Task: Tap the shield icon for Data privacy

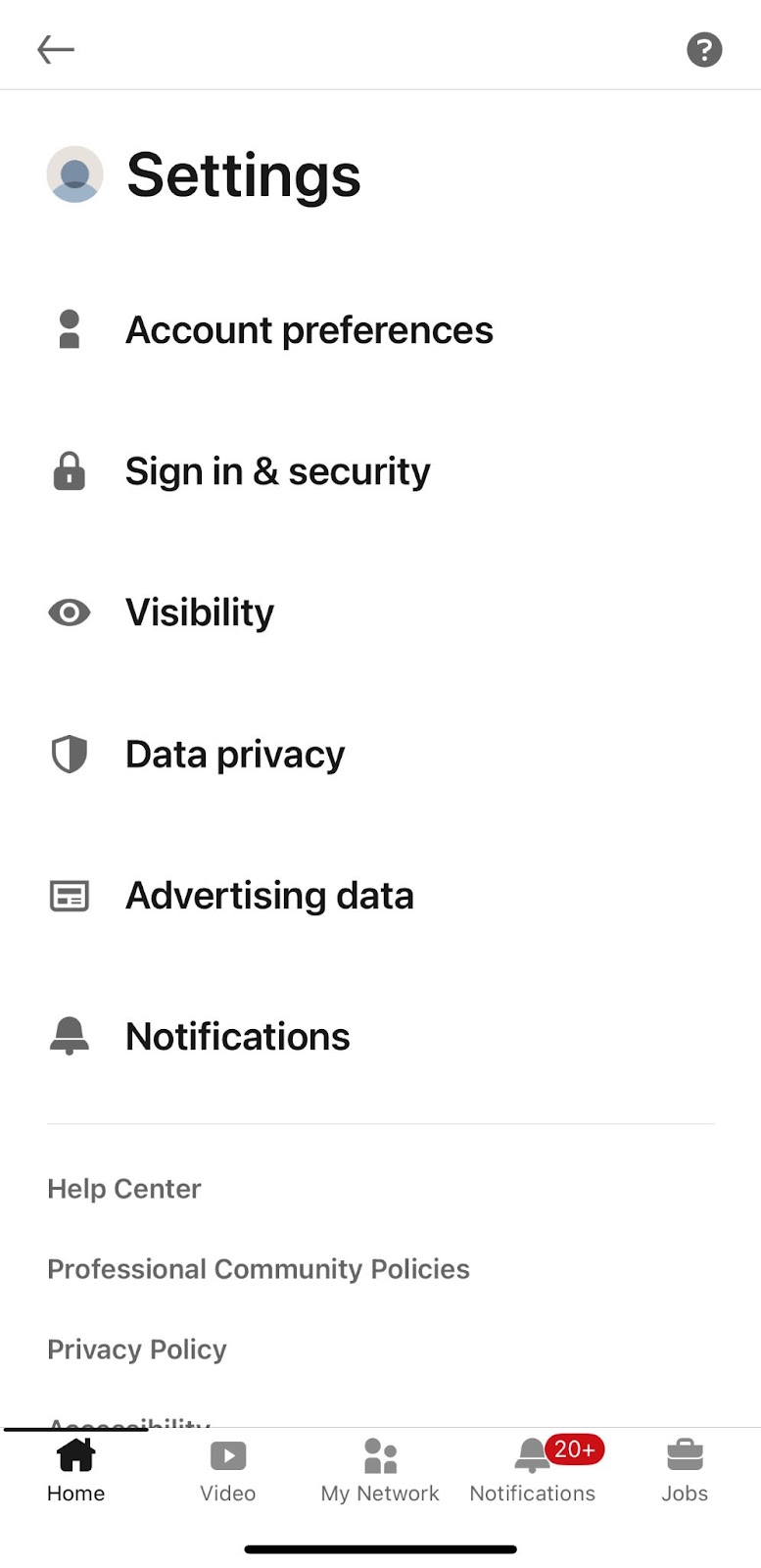Action: coord(69,754)
